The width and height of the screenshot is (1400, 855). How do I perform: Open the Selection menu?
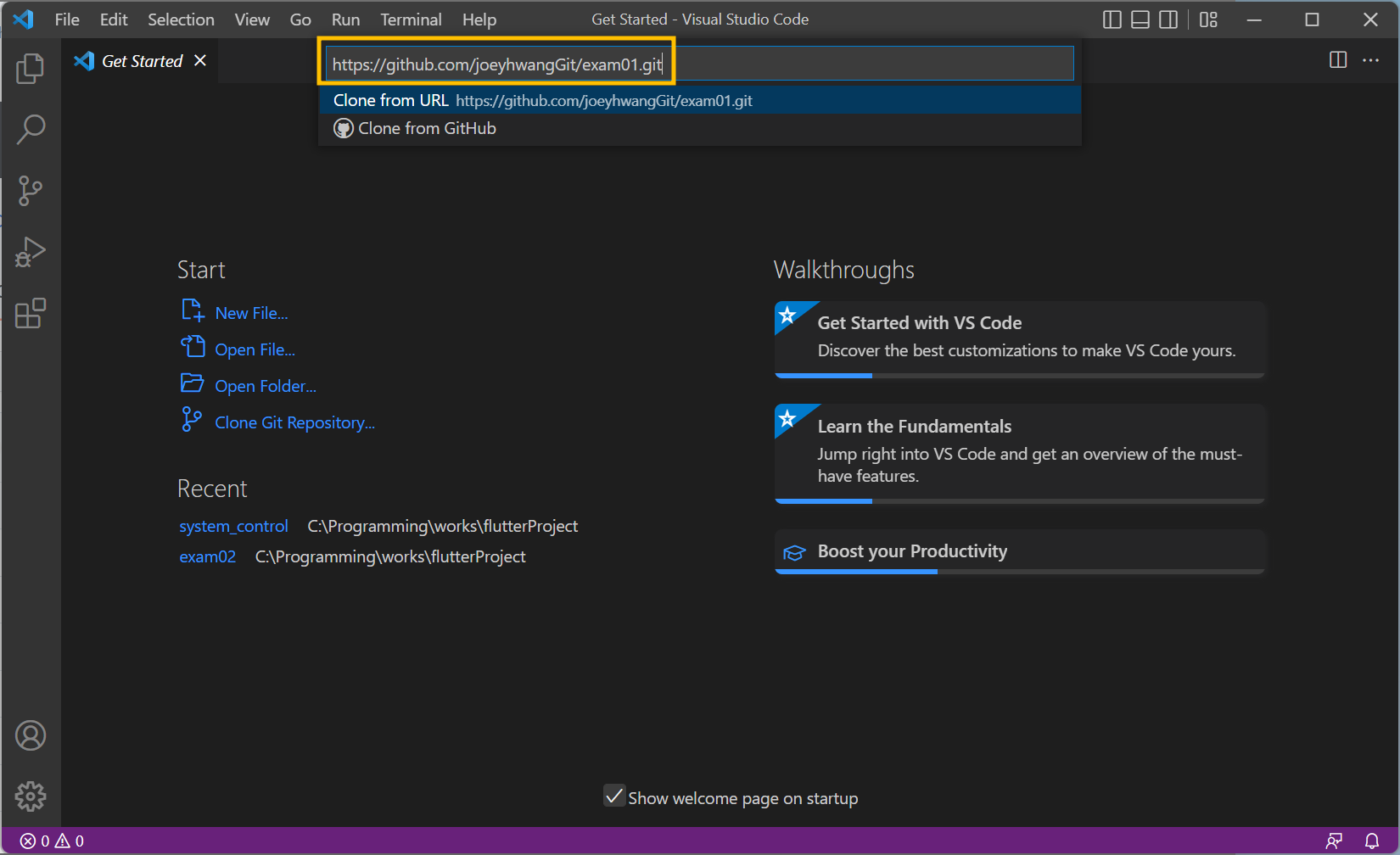pos(181,20)
